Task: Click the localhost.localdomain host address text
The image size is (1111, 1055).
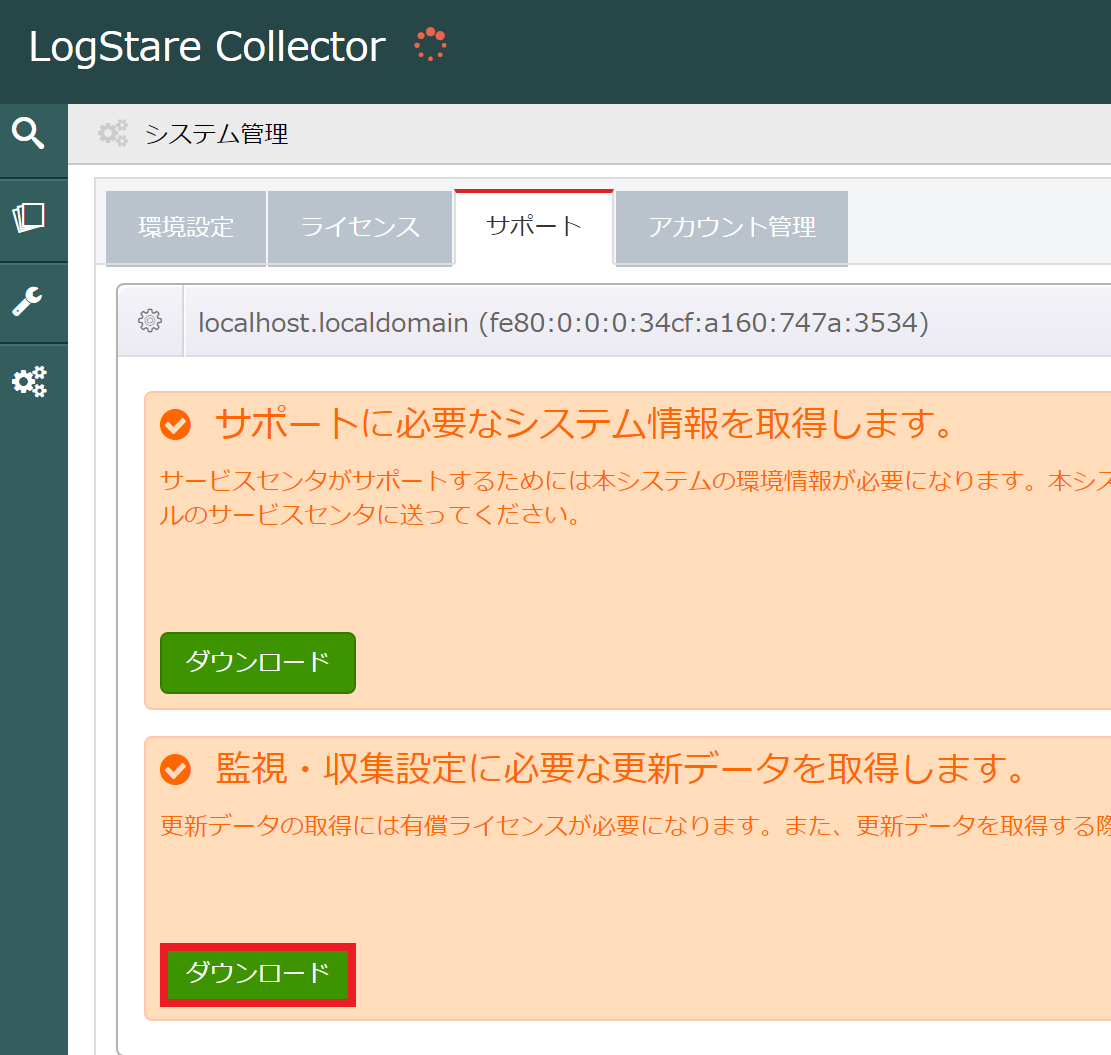Action: [x=563, y=323]
